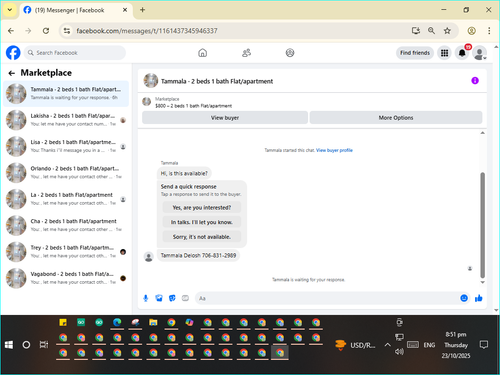Viewport: 500px width, 375px height.
Task: Open the purple conversation info icon
Action: pos(475,81)
